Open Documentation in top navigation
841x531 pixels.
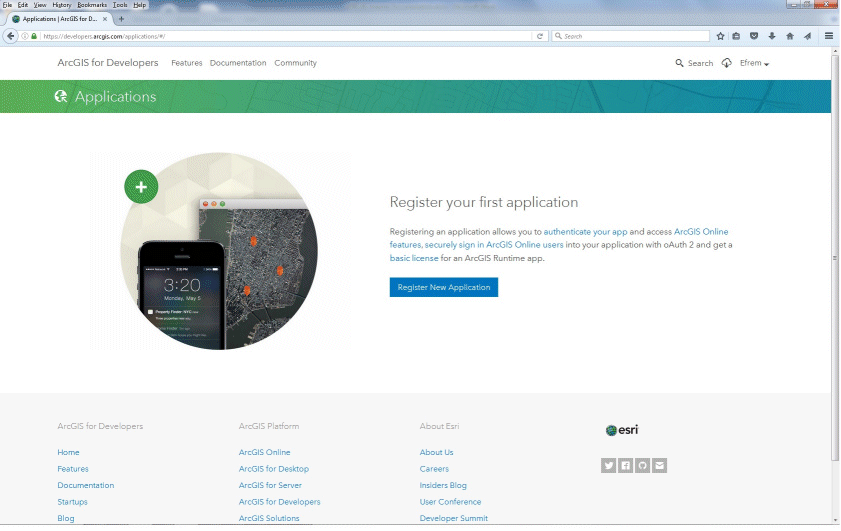(238, 63)
